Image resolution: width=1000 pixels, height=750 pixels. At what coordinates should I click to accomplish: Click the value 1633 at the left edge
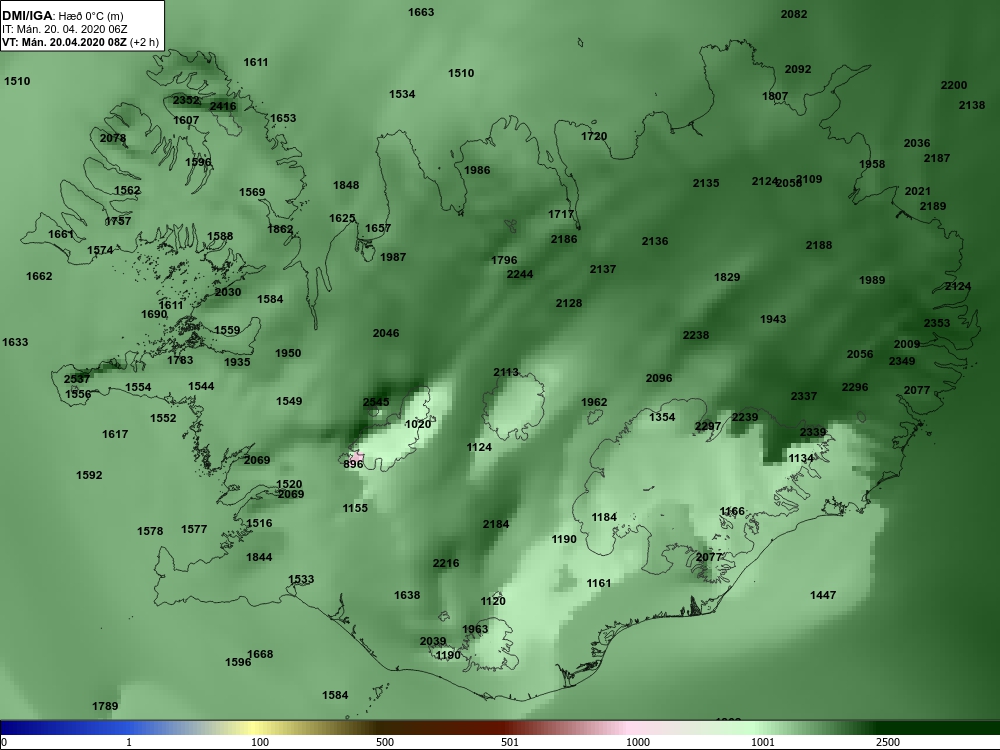tap(15, 342)
